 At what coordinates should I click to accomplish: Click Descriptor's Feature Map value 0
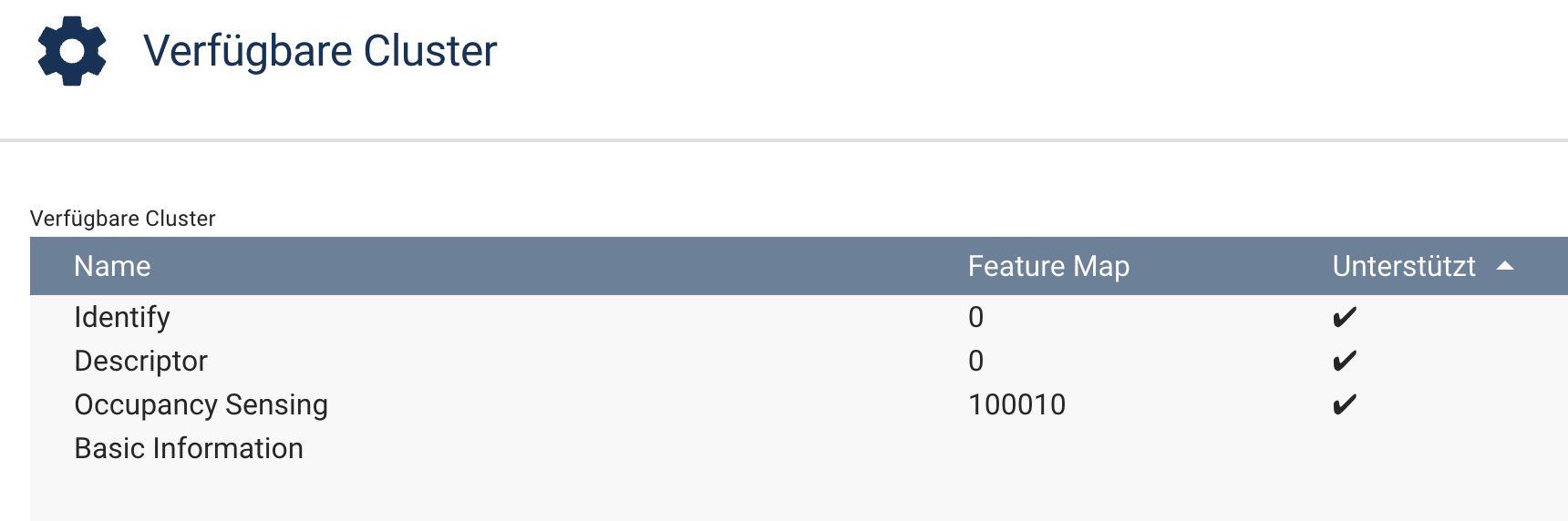click(x=975, y=361)
